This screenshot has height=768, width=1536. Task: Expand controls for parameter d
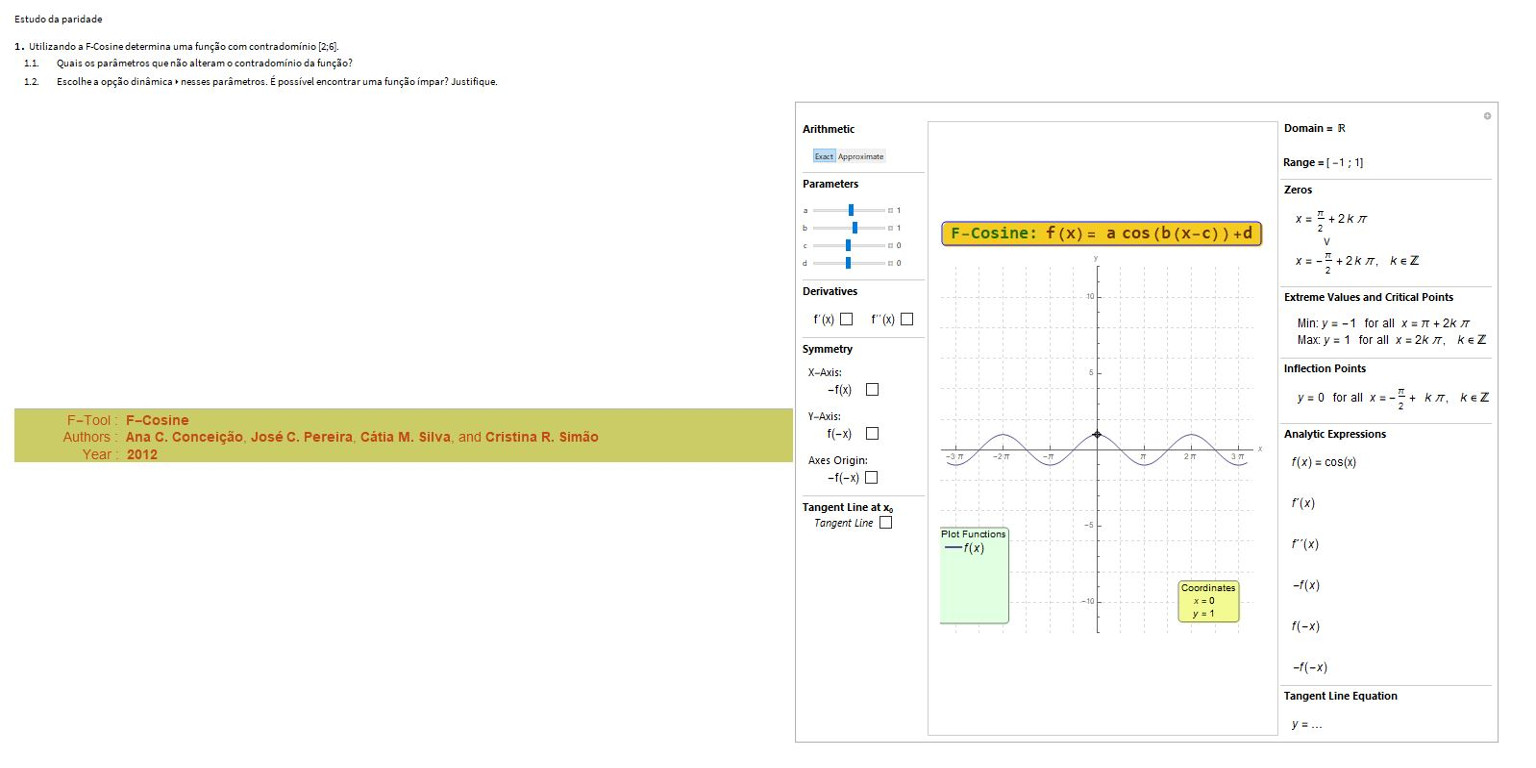coord(890,263)
